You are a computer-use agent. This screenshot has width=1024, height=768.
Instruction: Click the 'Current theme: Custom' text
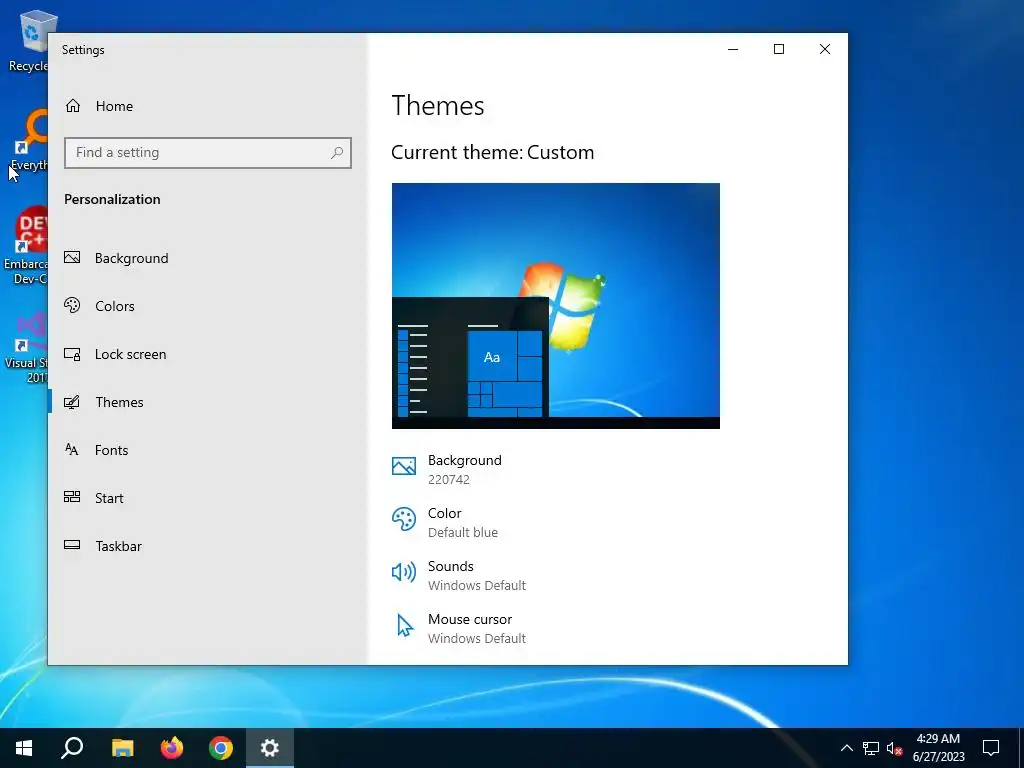click(x=492, y=152)
